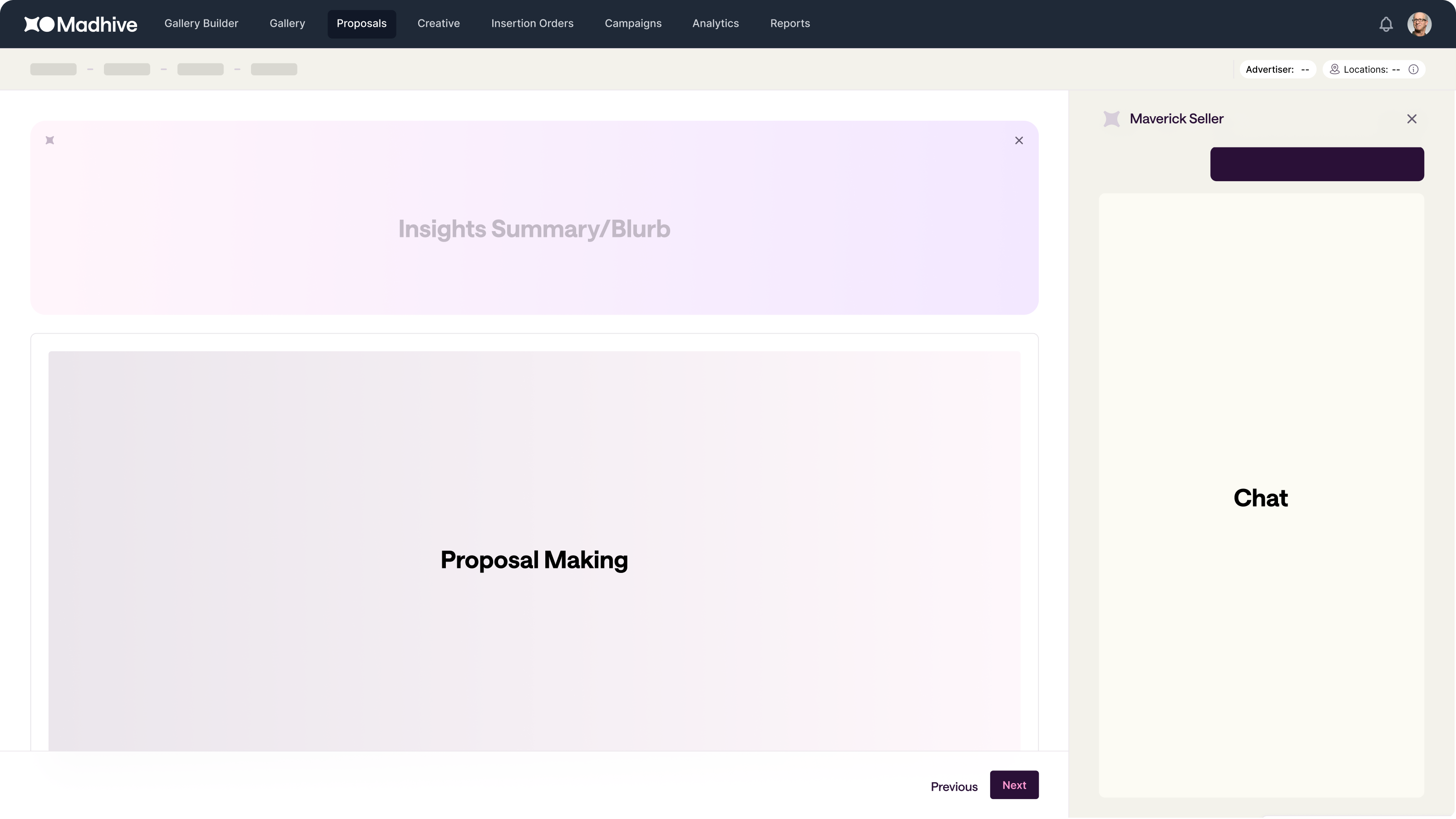Dismiss the Insights Summary card
Image resolution: width=1456 pixels, height=819 pixels.
[x=1018, y=140]
